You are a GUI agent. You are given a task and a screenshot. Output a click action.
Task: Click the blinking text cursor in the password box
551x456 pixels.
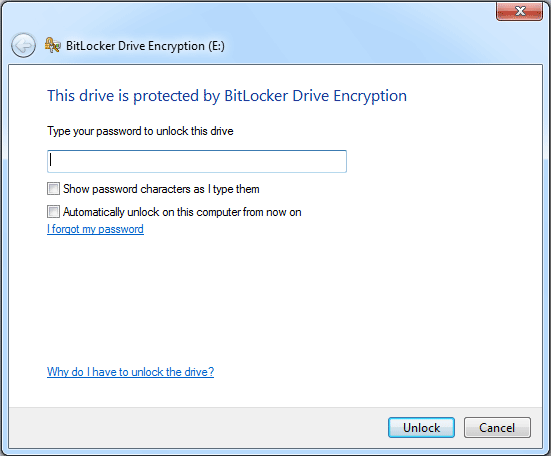(x=51, y=160)
